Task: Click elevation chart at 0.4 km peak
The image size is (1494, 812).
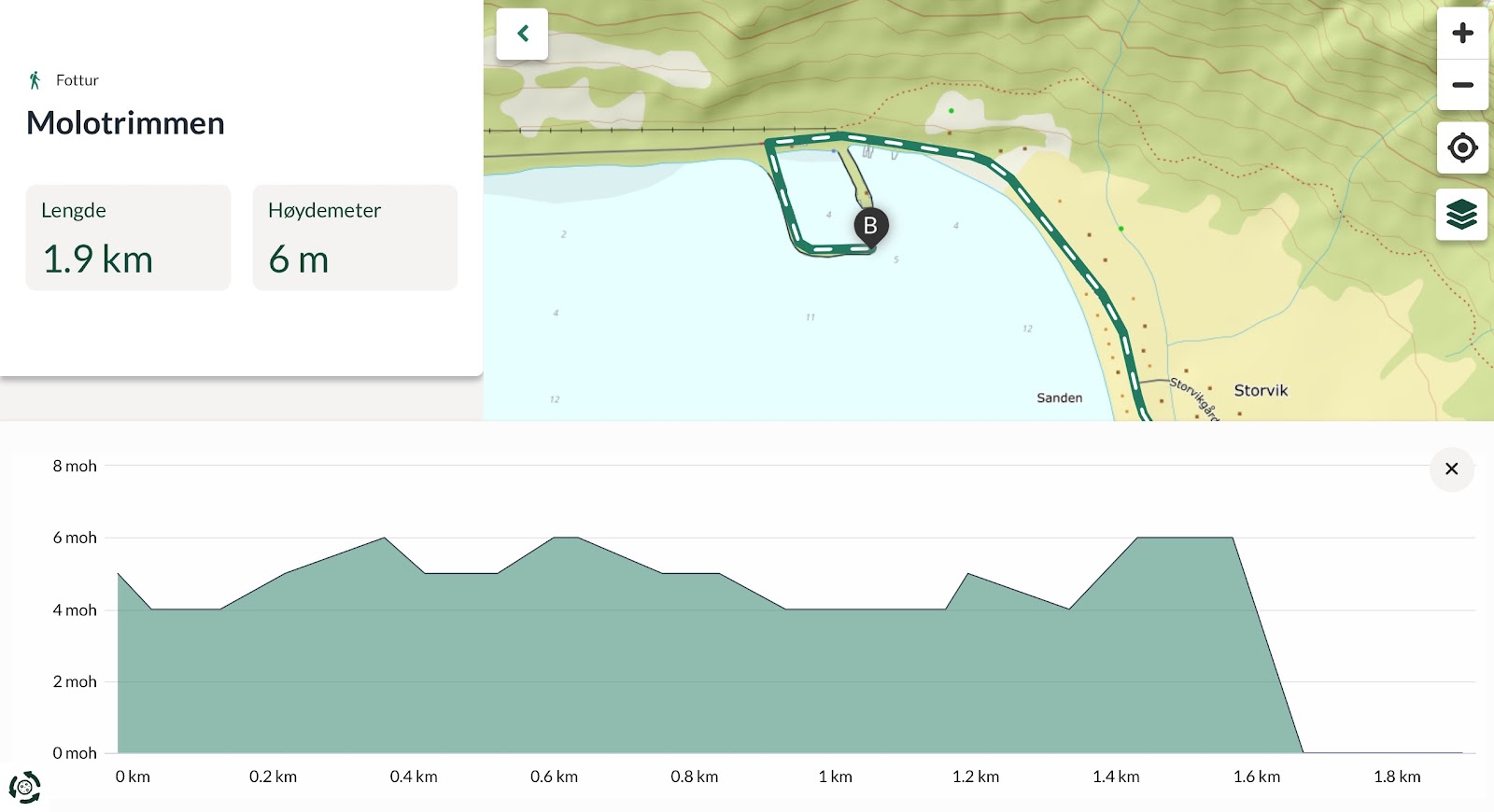Action: [384, 539]
